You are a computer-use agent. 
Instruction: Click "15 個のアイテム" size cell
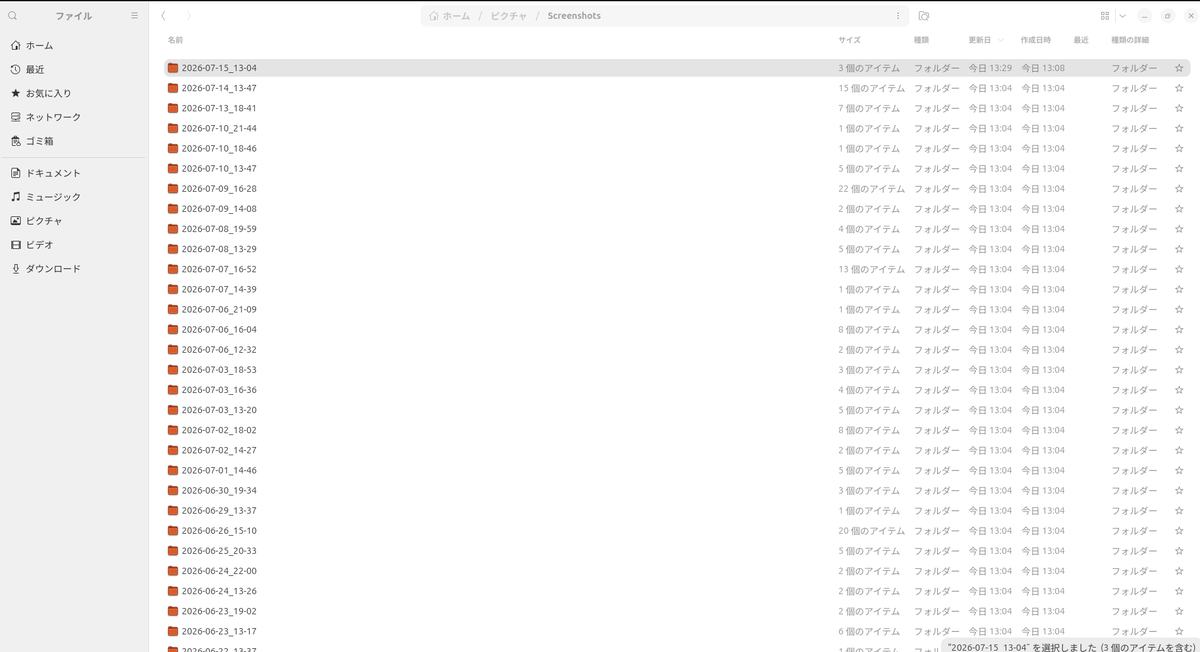871,88
